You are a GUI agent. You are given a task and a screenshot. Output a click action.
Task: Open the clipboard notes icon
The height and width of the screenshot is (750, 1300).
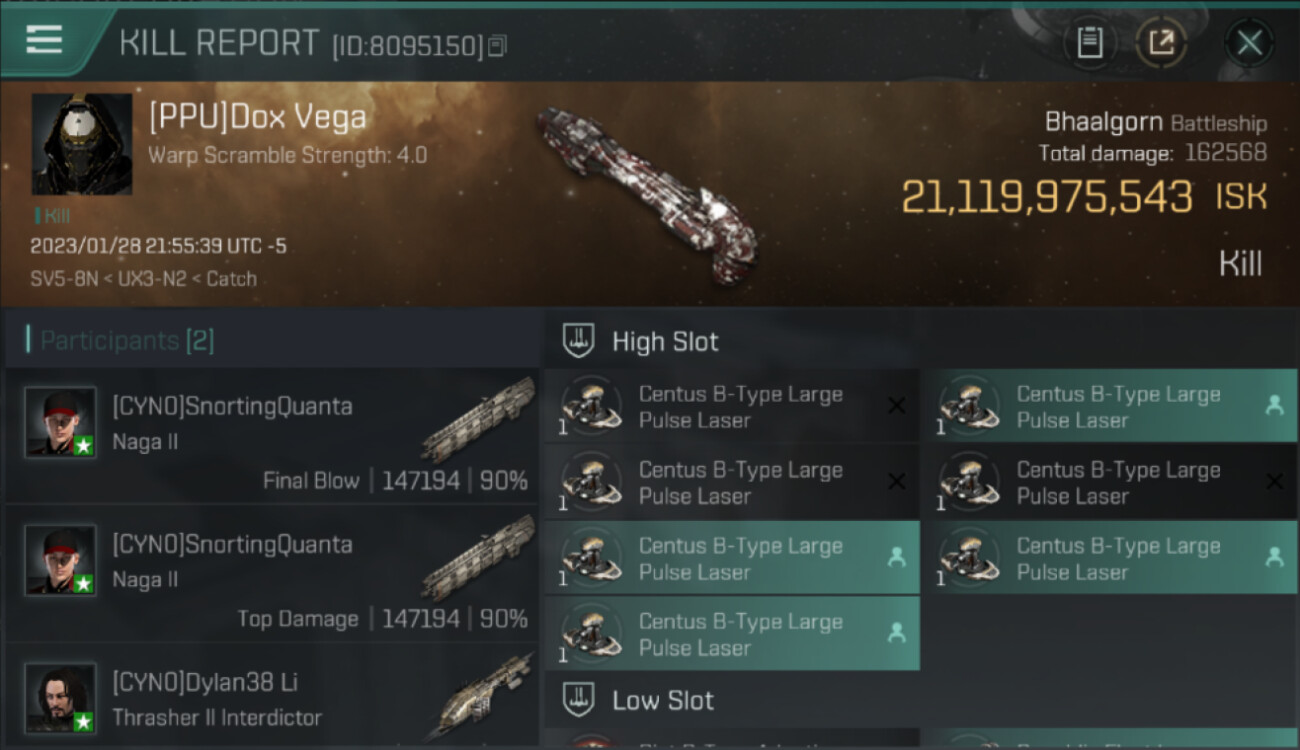[1090, 43]
